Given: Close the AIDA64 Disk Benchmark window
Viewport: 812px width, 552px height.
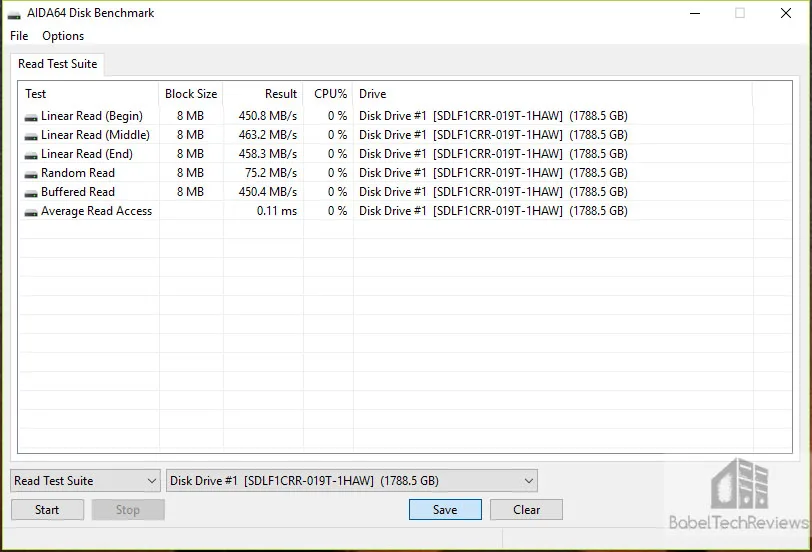Looking at the screenshot, I should 786,13.
